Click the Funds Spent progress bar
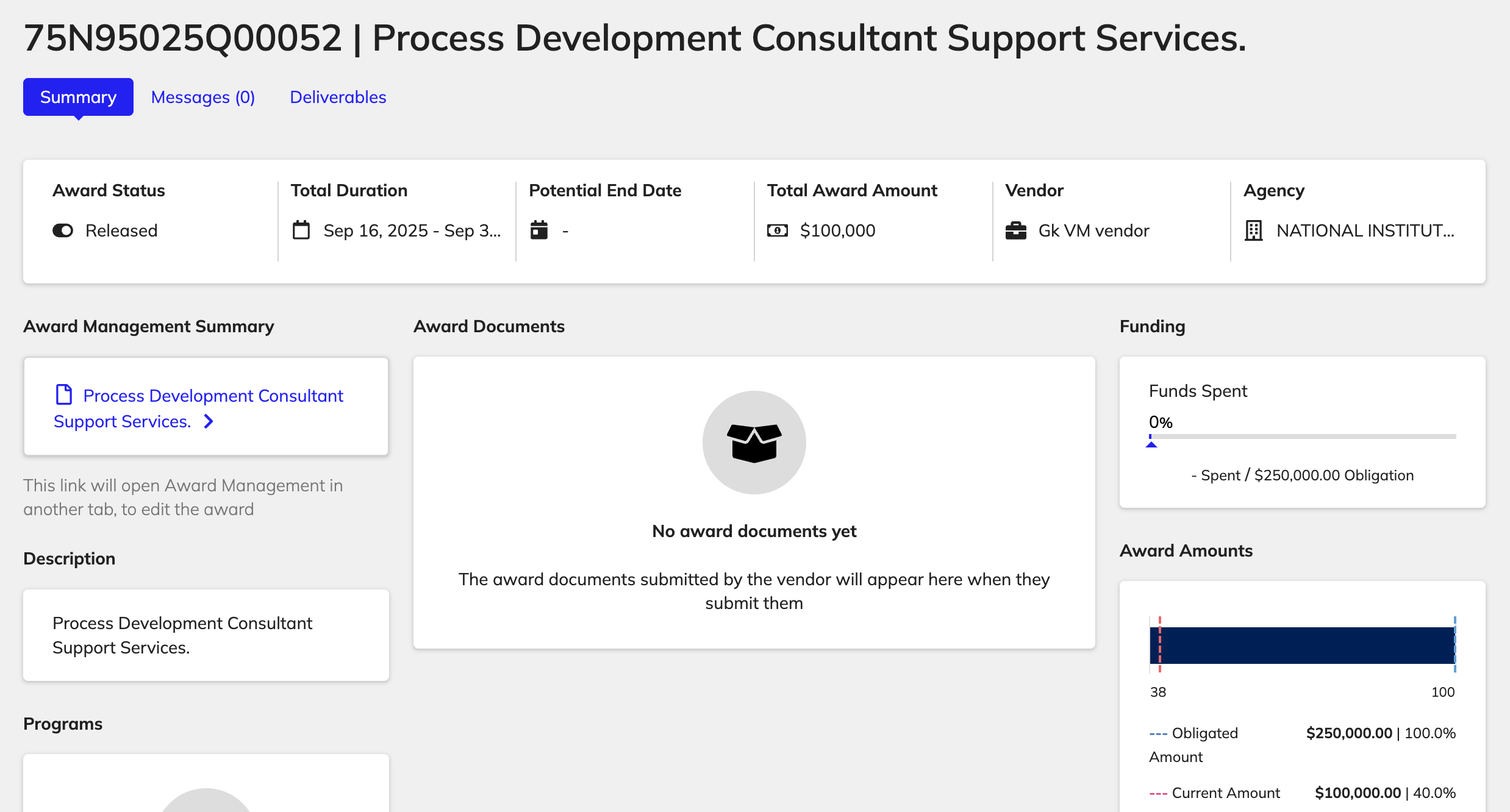 [x=1303, y=436]
